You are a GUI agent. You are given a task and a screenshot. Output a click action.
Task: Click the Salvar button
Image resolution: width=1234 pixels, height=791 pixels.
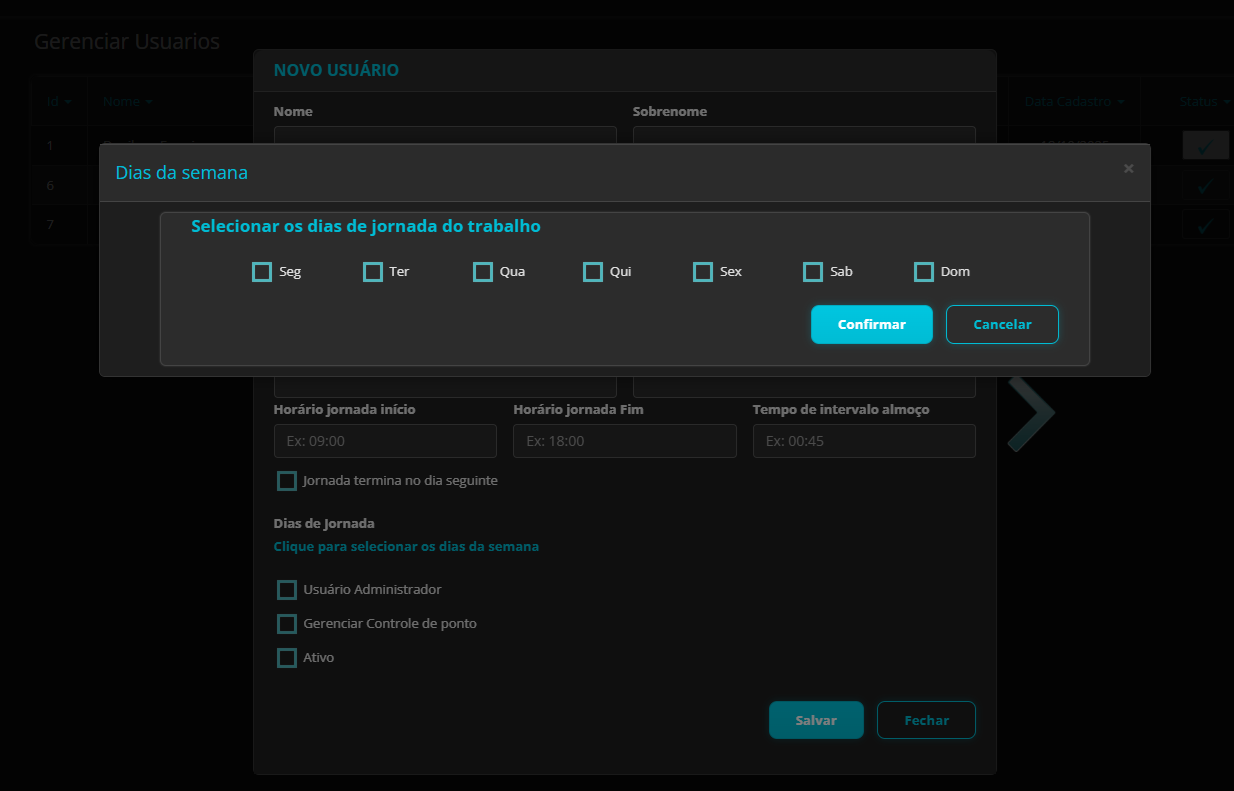816,720
